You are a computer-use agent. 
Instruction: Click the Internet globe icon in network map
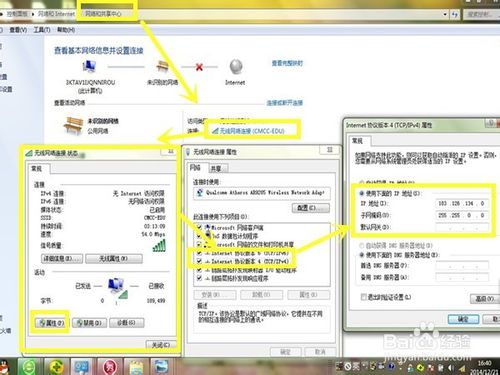236,67
